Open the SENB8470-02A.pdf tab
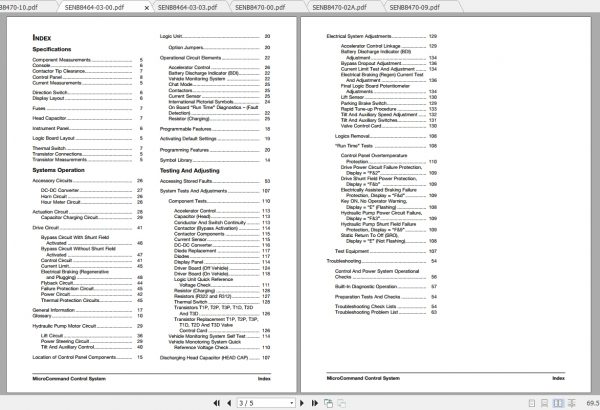Viewport: 600px width, 410px height. coord(340,7)
